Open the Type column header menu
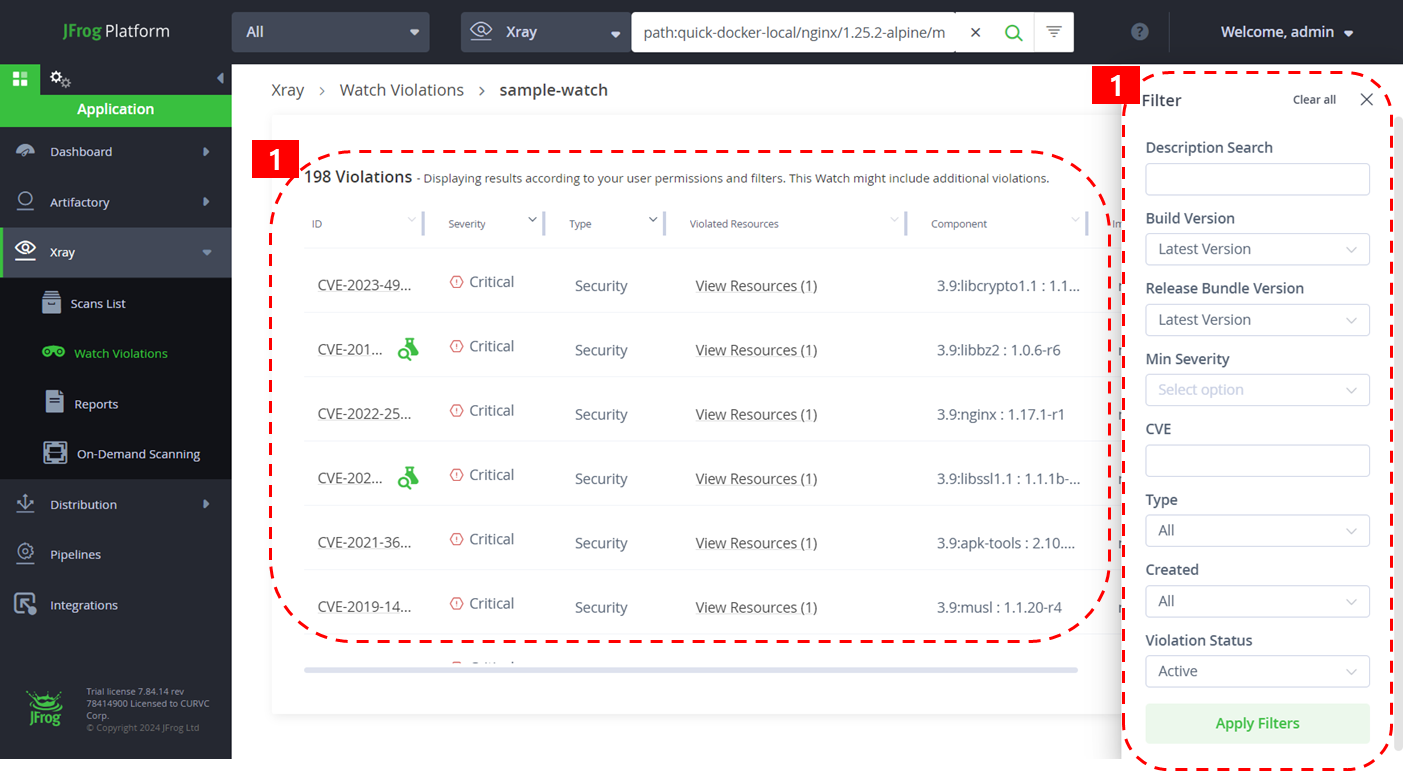 pos(653,219)
